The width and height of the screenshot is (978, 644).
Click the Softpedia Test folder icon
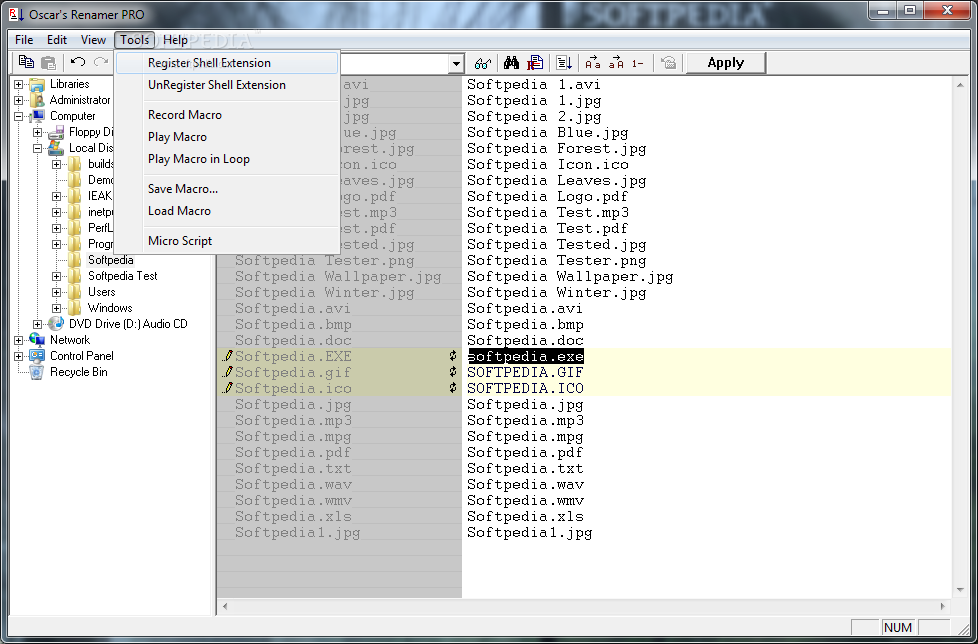point(75,276)
